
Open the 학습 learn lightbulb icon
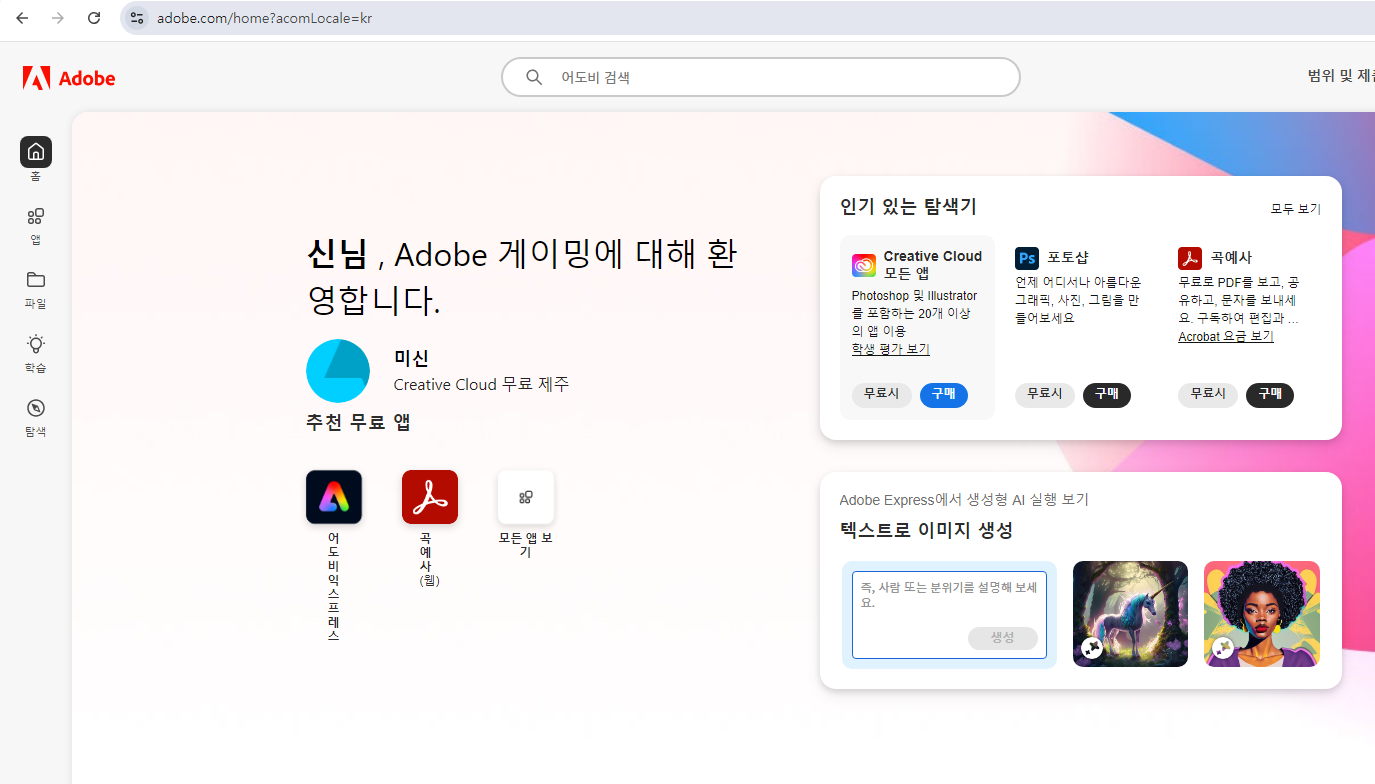pos(36,344)
